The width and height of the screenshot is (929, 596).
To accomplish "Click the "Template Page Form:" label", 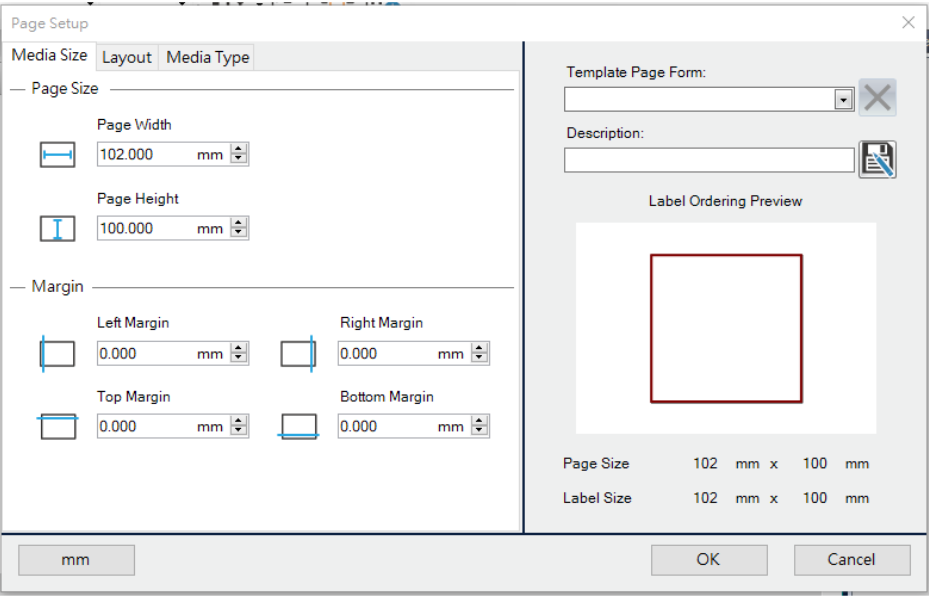I will point(636,72).
